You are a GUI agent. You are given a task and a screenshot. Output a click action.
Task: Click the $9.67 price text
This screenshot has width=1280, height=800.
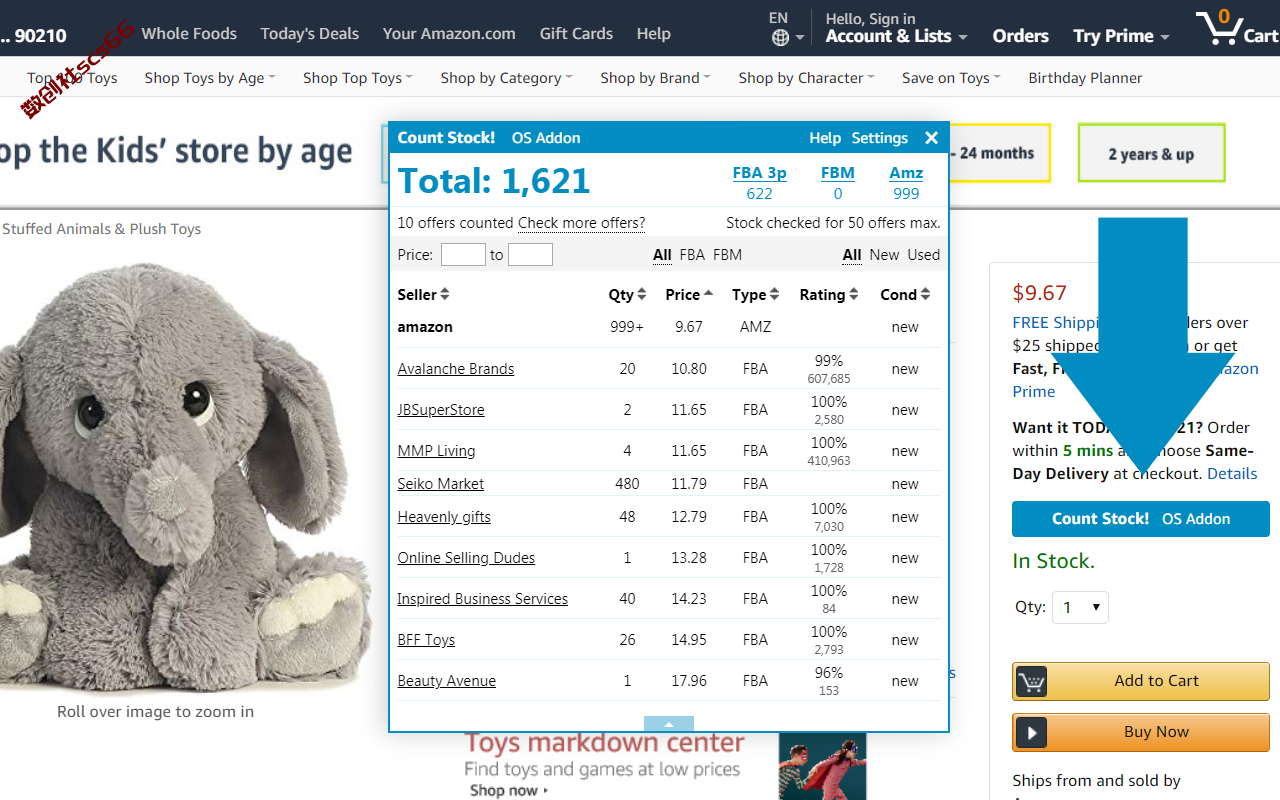point(1039,293)
